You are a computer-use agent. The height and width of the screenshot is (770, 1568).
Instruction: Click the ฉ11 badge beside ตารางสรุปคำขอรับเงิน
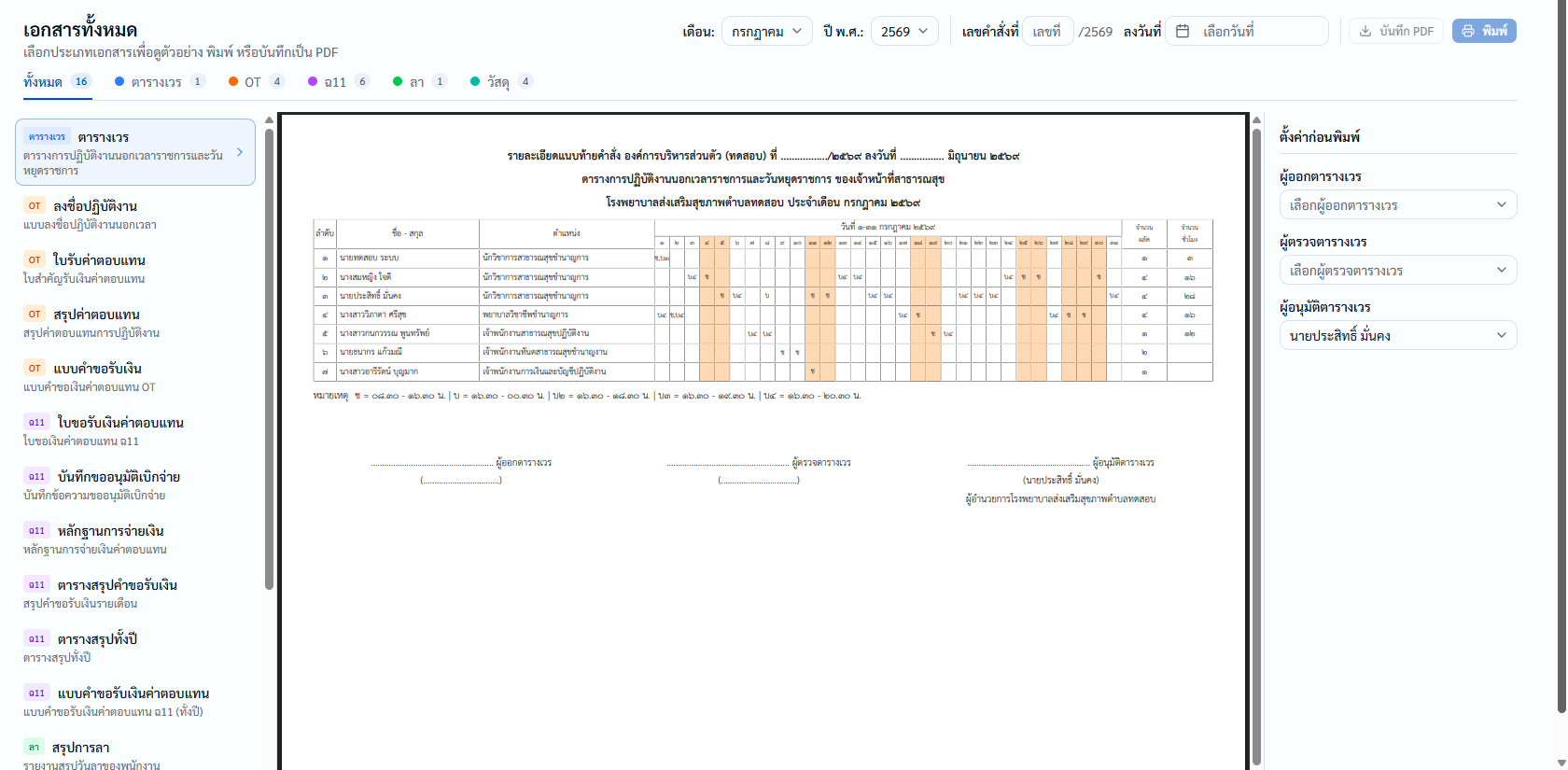point(36,584)
